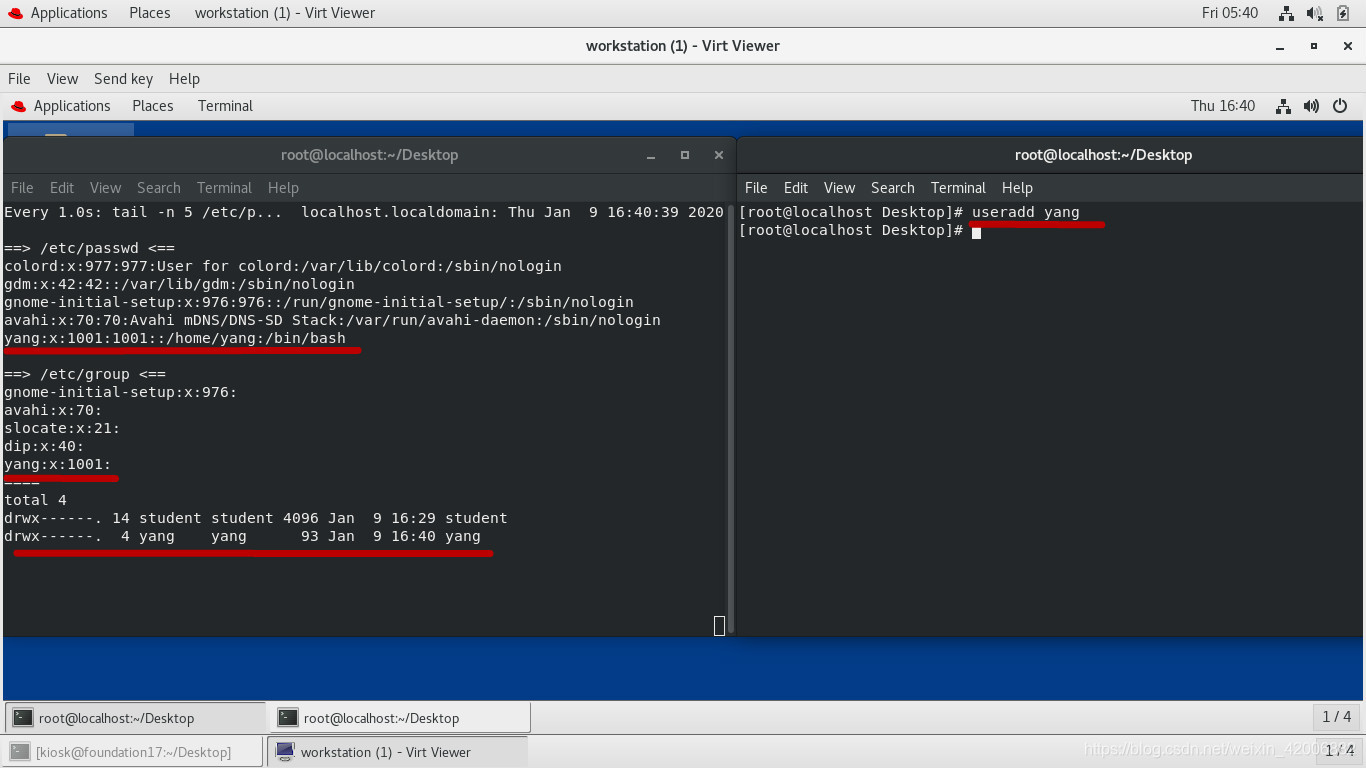
Task: Open the Help menu in the right terminal
Action: pos(1017,188)
